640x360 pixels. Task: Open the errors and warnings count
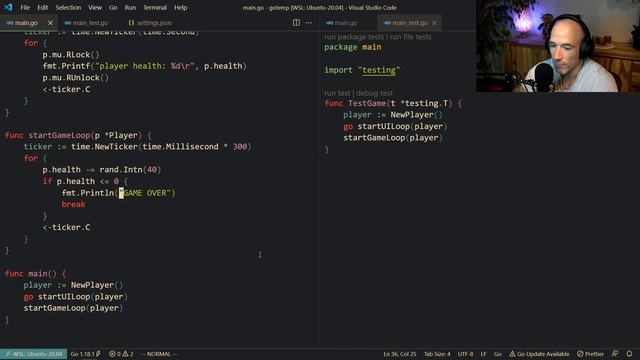pos(121,354)
